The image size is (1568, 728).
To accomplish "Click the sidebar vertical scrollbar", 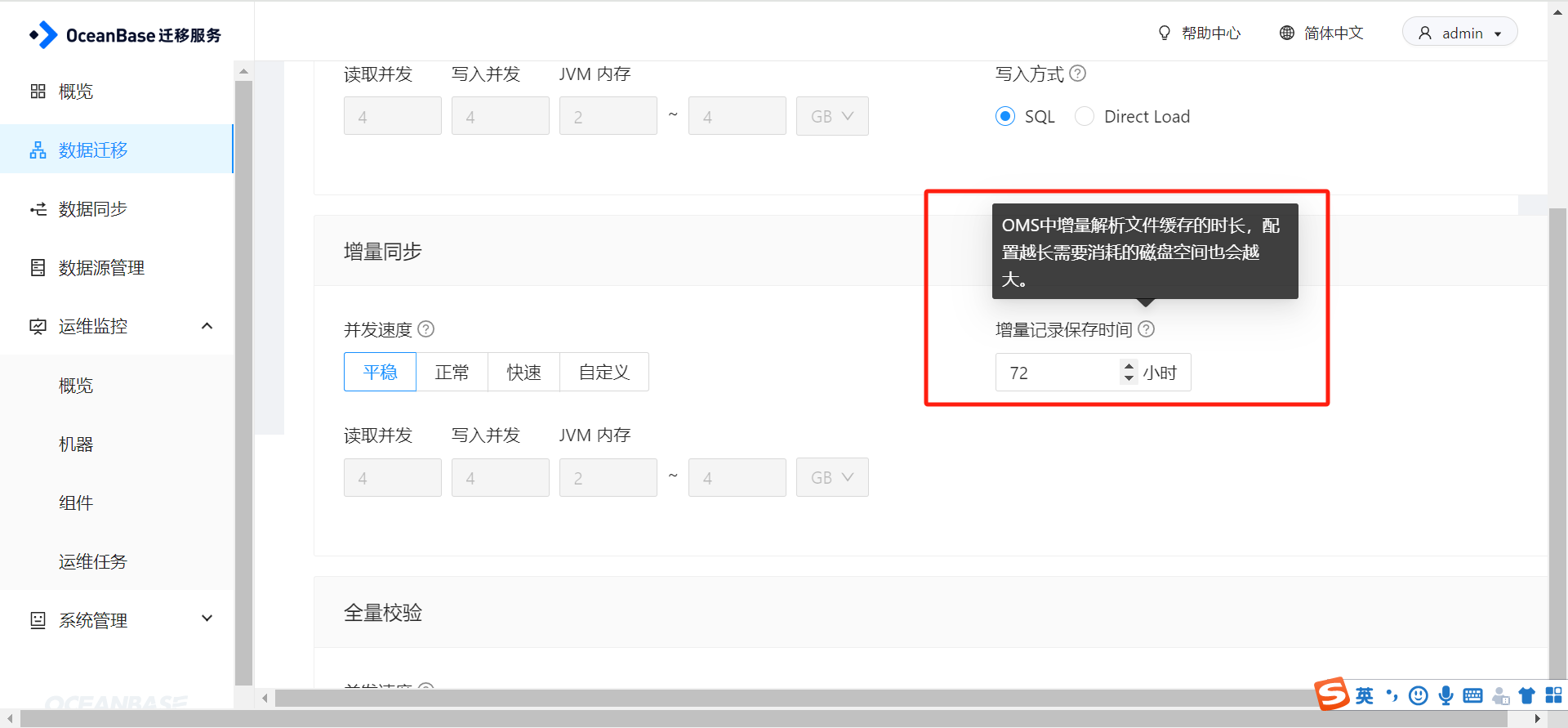I will tap(243, 382).
